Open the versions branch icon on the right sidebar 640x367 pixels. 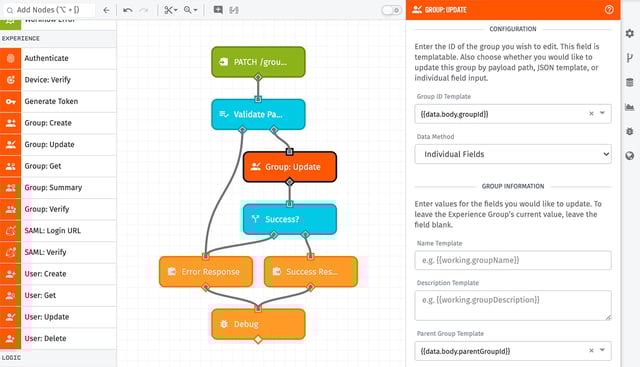[630, 58]
